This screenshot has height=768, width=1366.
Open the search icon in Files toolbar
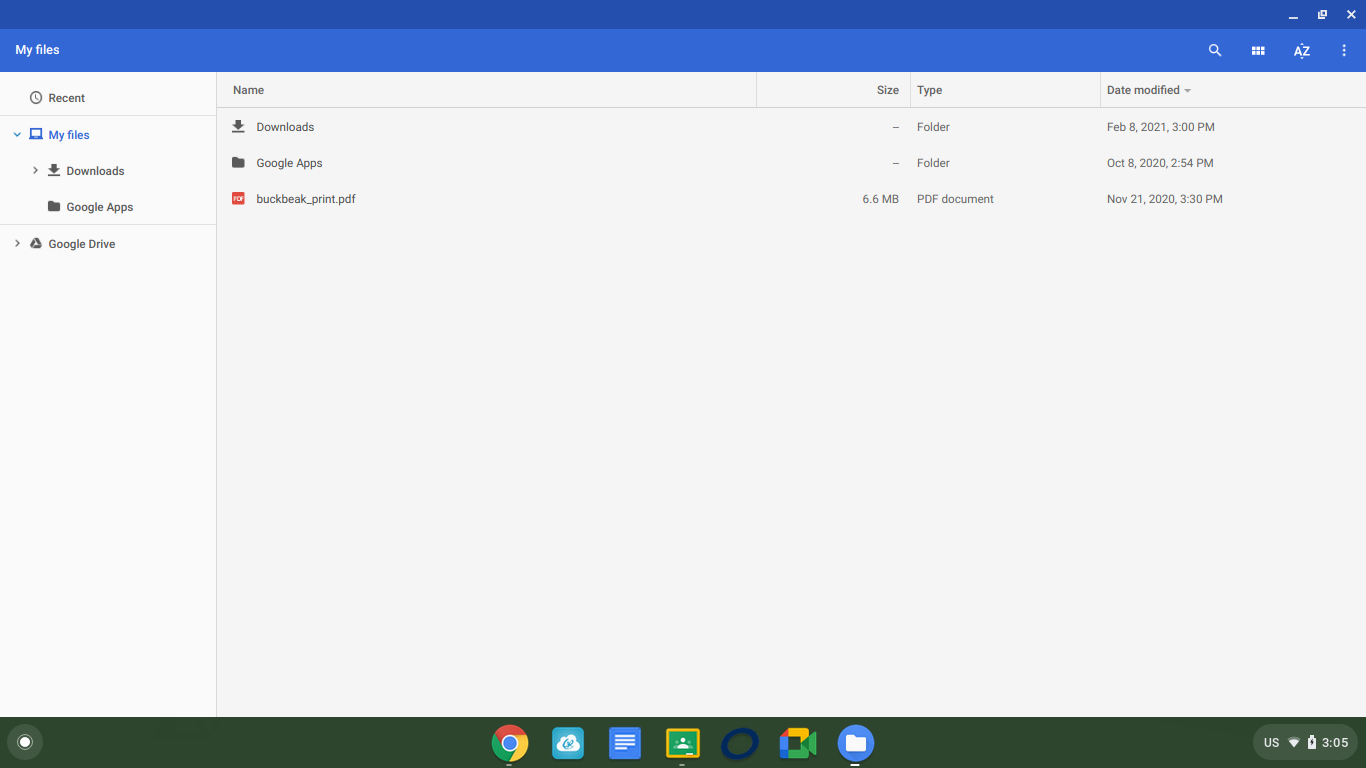1215,50
